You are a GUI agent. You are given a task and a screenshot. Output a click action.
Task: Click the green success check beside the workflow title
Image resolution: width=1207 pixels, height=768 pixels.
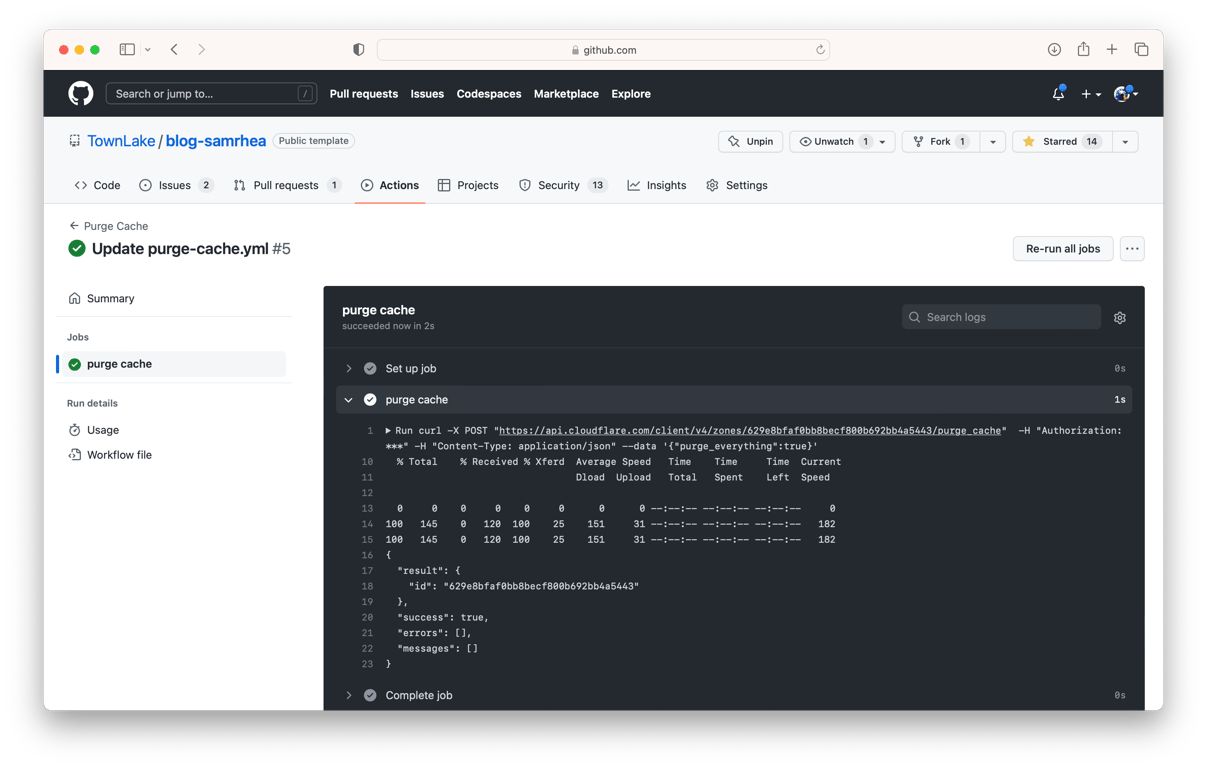(76, 248)
